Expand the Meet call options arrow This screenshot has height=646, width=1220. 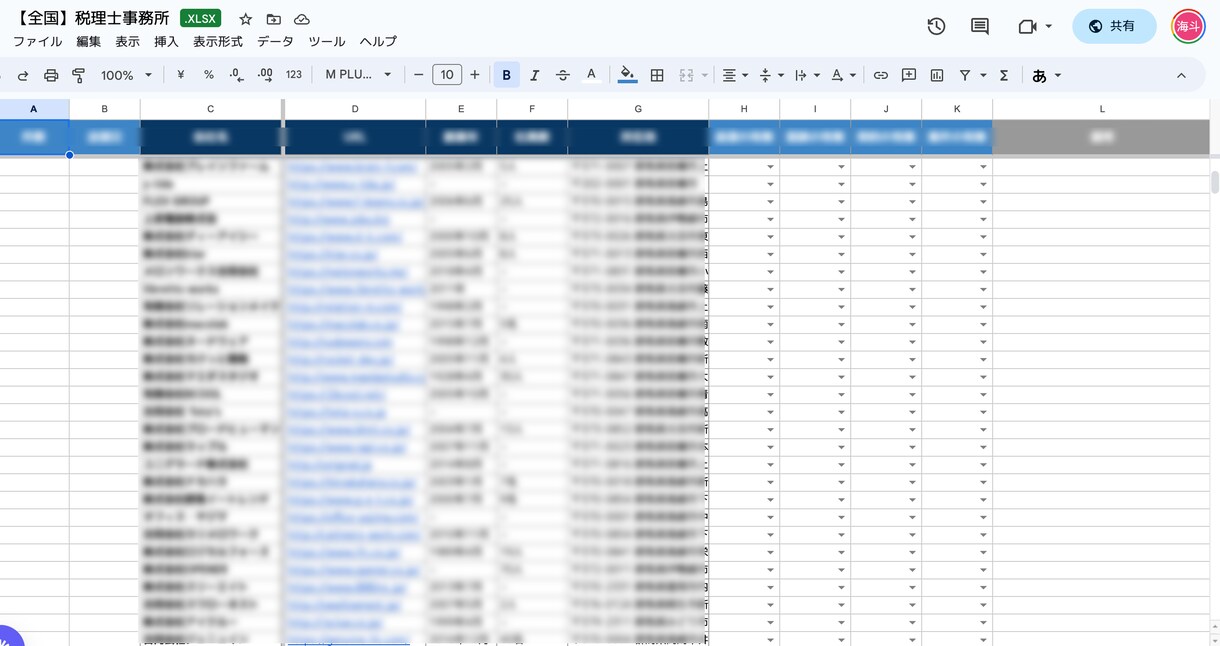[1048, 27]
